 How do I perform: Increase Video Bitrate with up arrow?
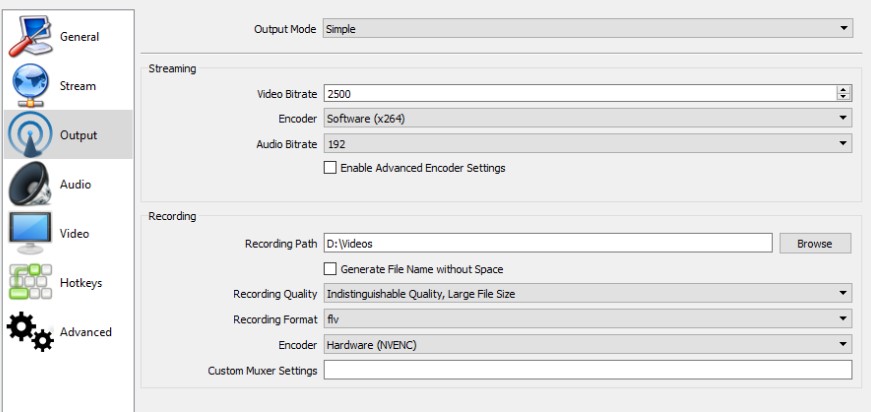pos(845,90)
